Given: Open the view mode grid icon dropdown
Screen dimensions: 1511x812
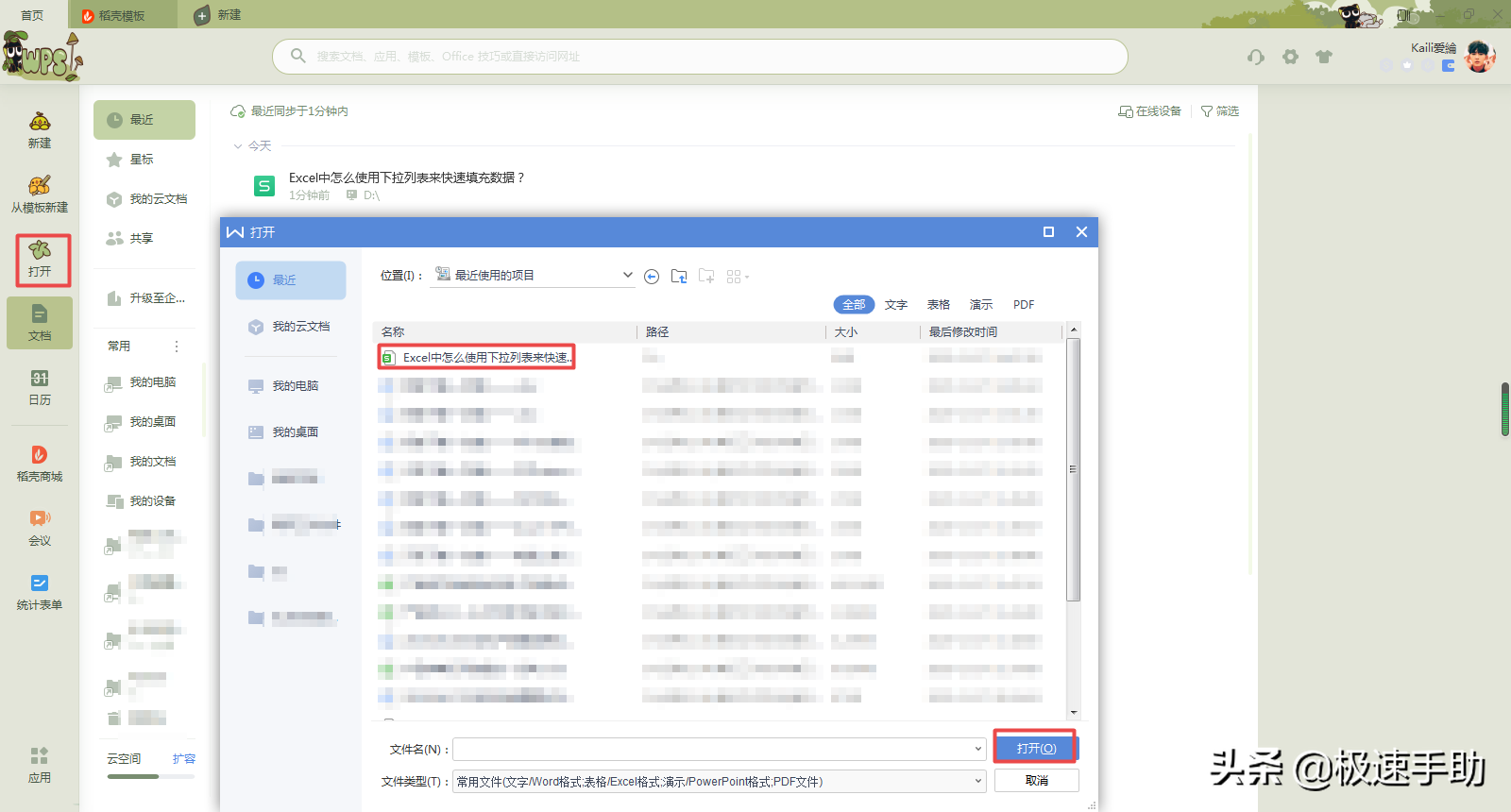Looking at the screenshot, I should [x=738, y=277].
